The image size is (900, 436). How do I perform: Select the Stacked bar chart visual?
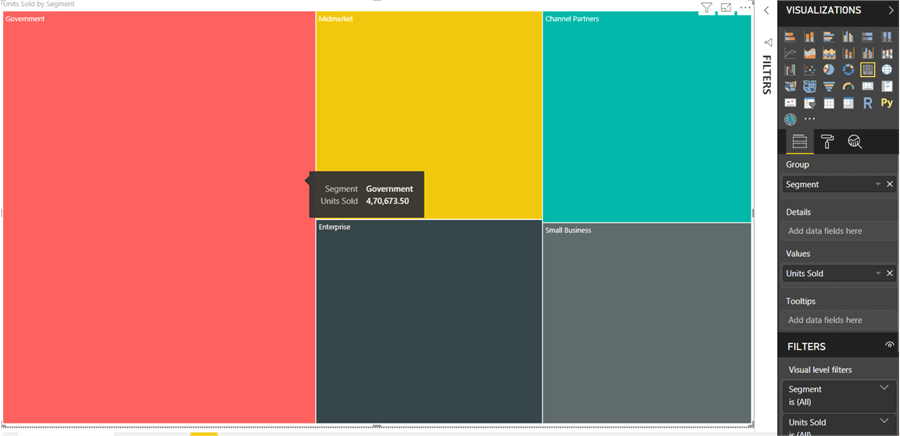click(x=790, y=37)
